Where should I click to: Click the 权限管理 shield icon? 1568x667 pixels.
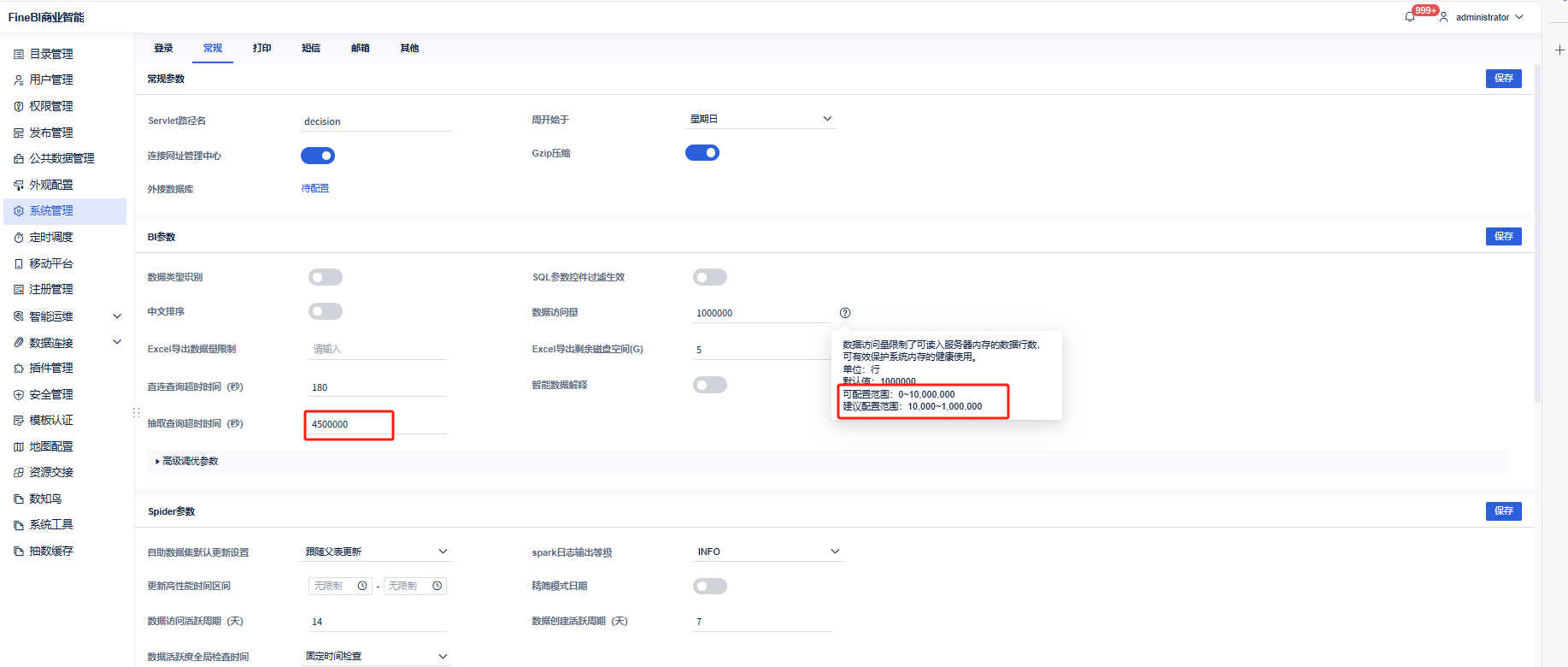click(x=19, y=106)
